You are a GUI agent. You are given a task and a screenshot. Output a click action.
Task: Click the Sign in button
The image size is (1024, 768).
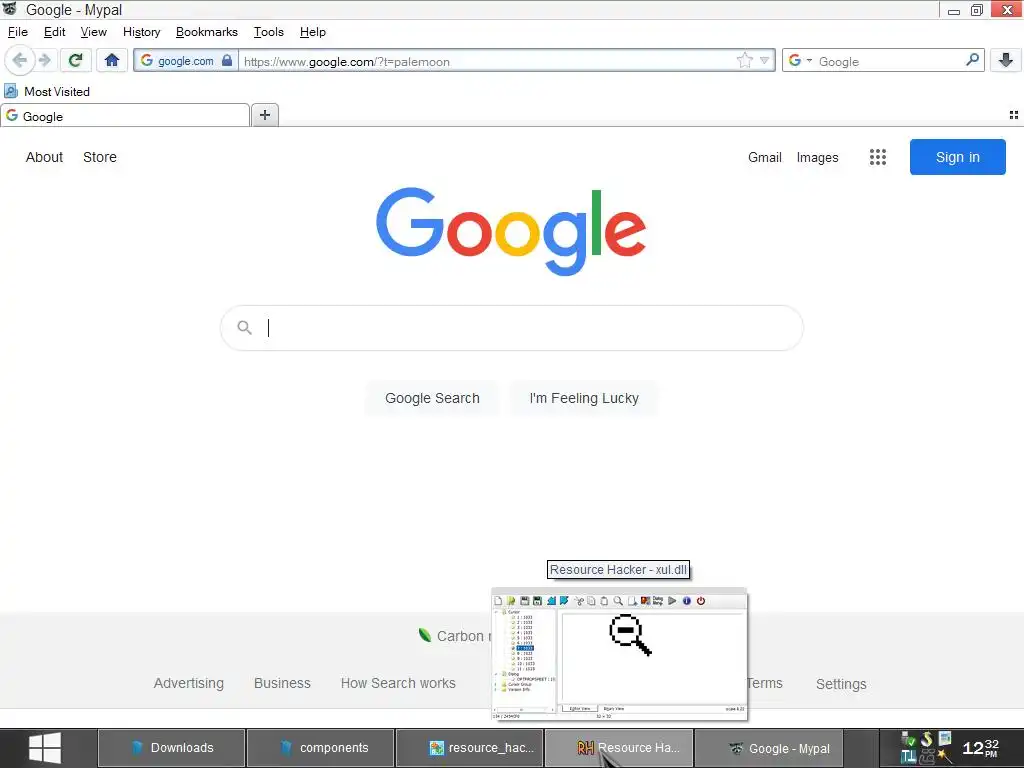pyautogui.click(x=957, y=157)
